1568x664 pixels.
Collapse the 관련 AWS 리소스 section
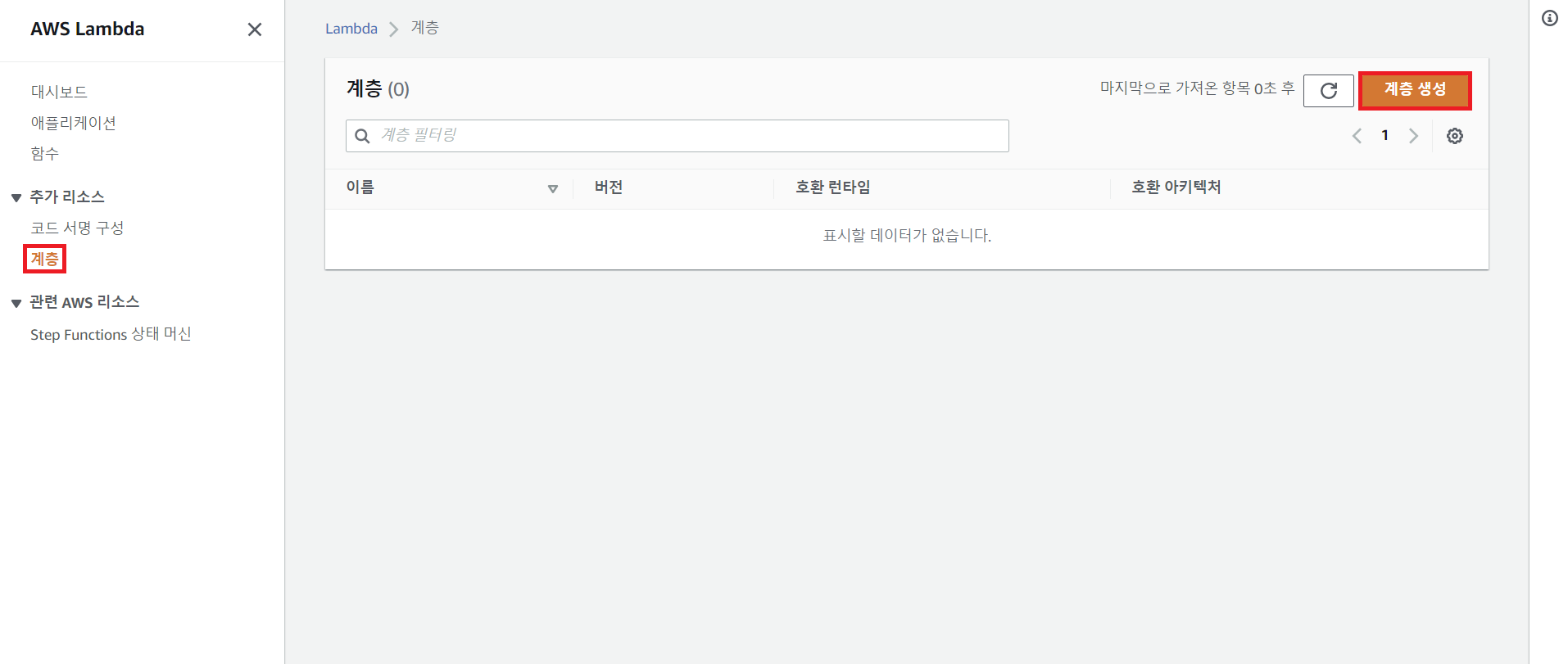[x=16, y=303]
